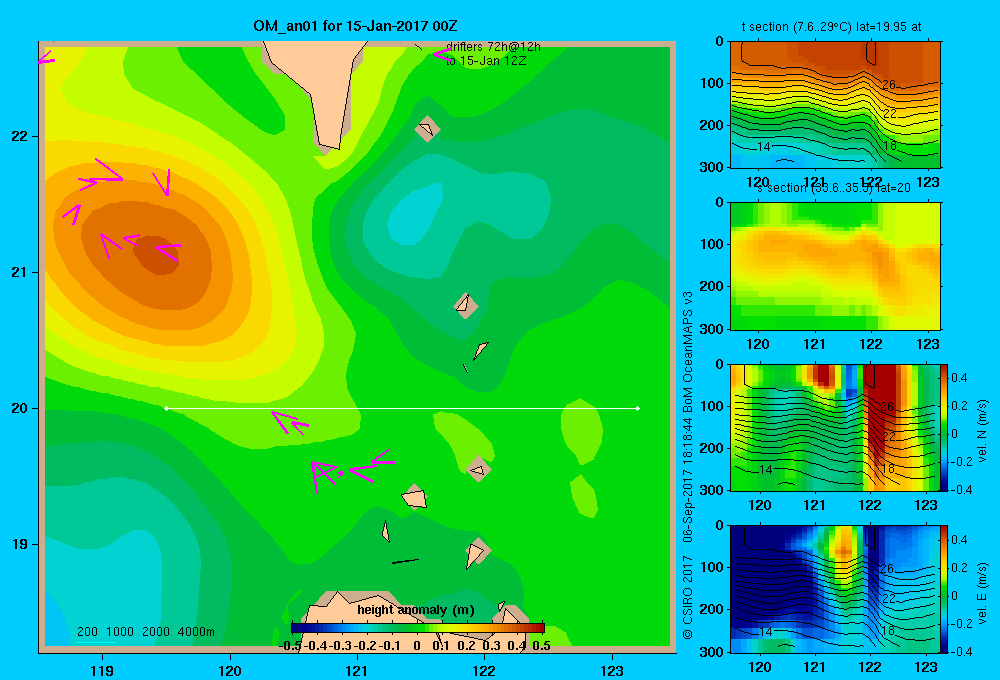
Task: Open the northward velocity section plot
Action: [x=835, y=427]
